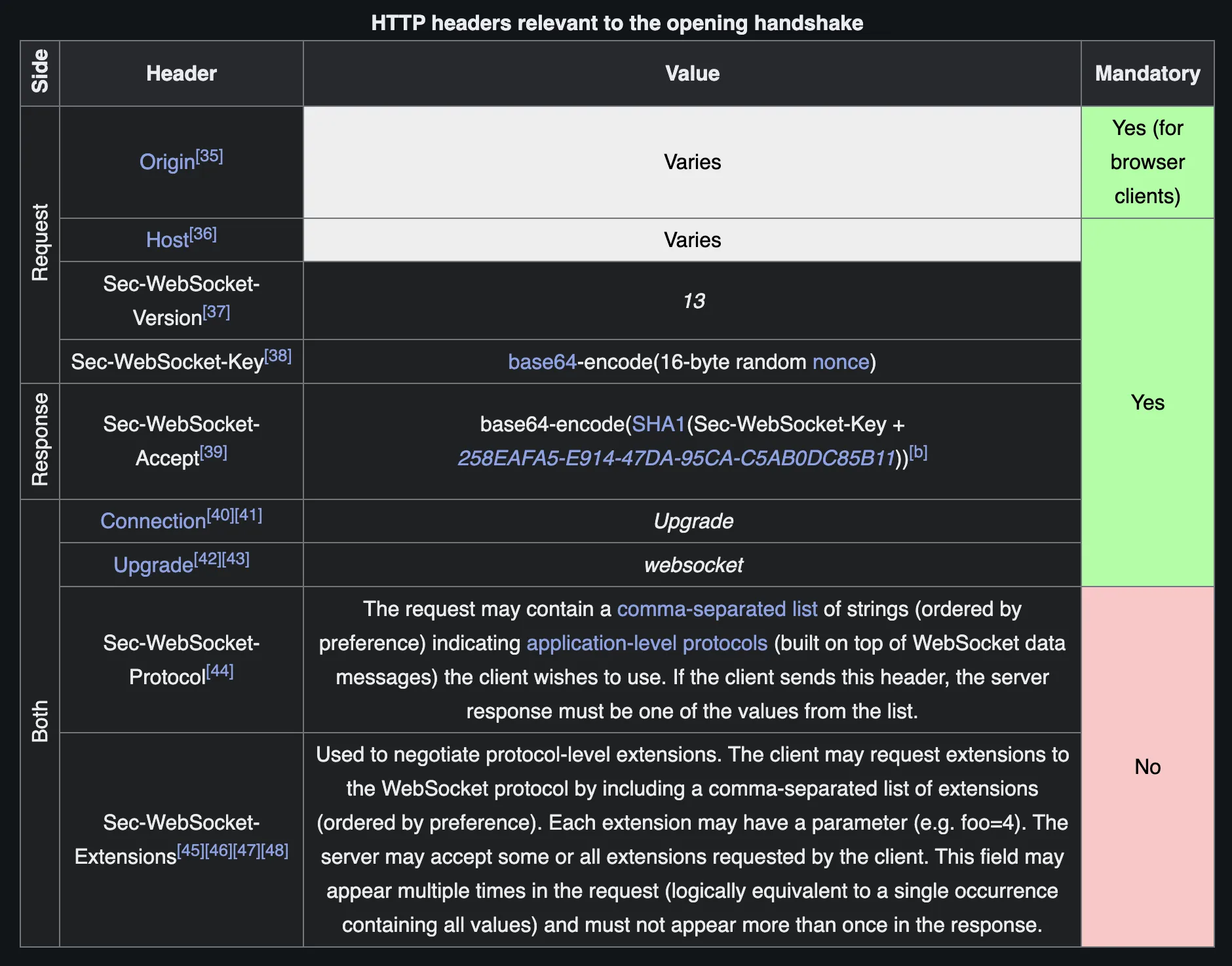1232x966 pixels.
Task: Open the application-level protocols link
Action: 647,643
